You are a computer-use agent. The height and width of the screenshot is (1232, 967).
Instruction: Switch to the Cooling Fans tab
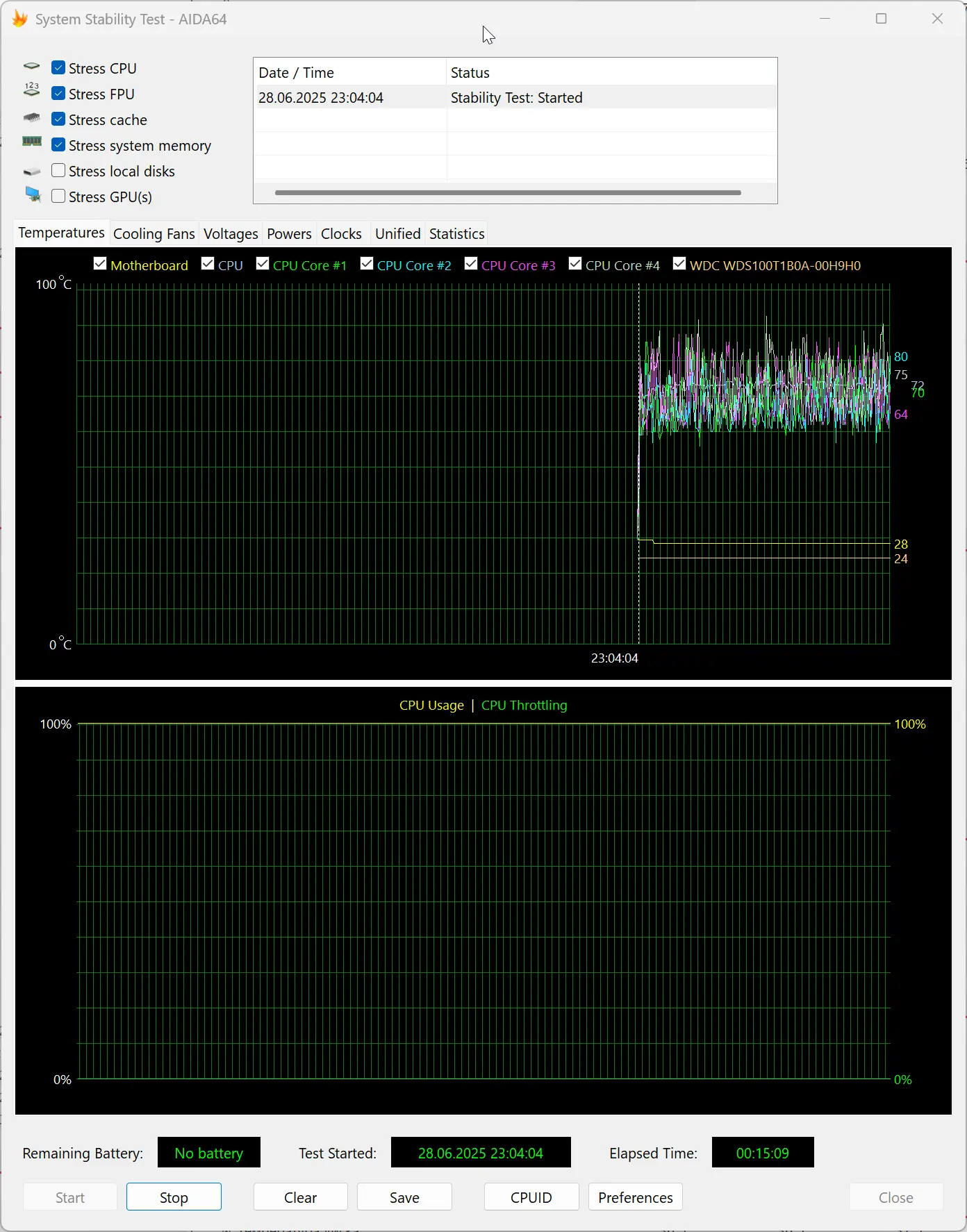[154, 234]
